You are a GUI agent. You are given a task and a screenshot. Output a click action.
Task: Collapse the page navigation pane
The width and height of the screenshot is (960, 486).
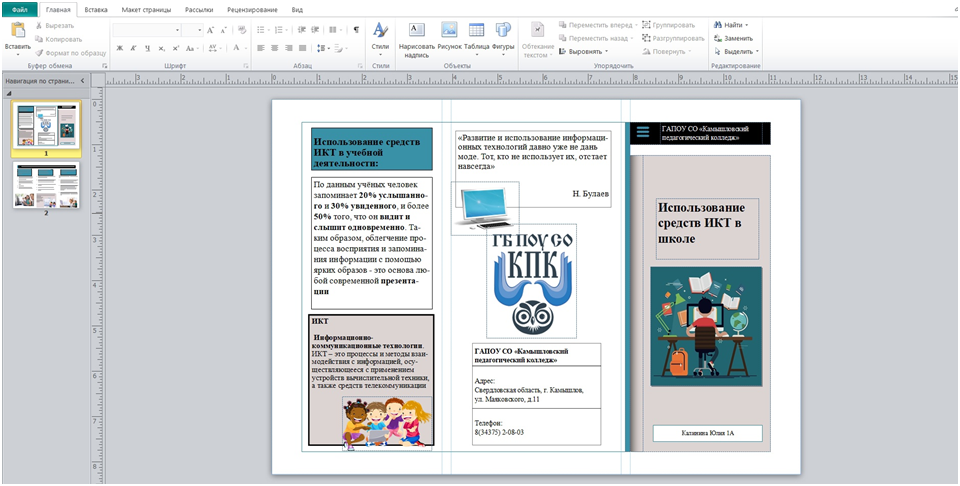point(83,80)
